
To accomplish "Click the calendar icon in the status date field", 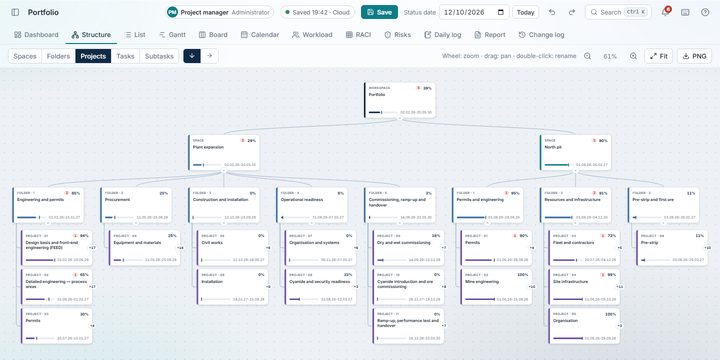I will 501,12.
